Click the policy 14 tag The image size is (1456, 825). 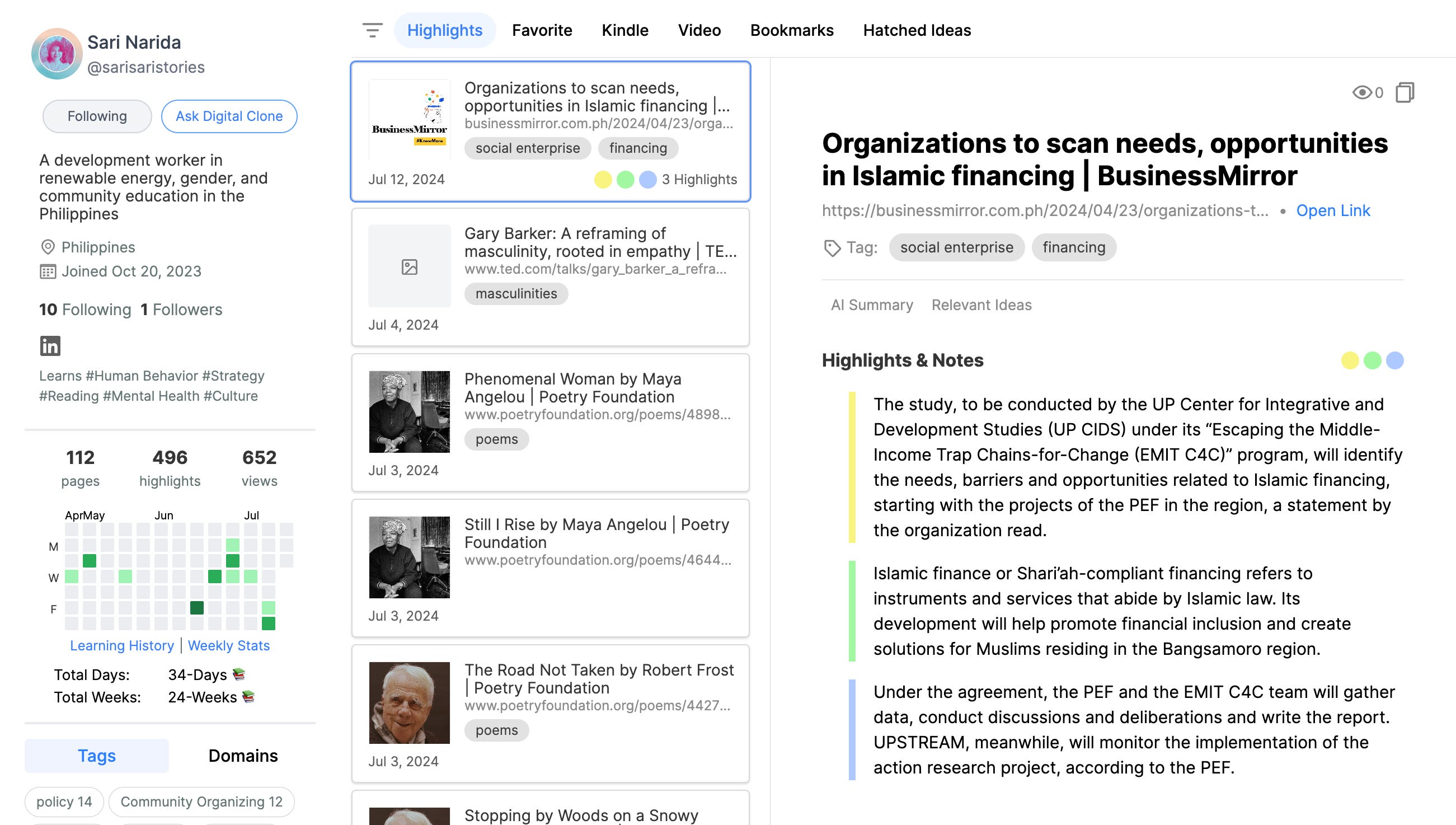click(x=64, y=801)
